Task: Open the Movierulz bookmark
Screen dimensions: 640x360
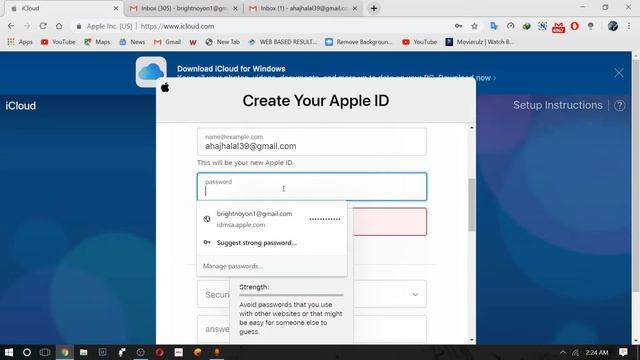Action: pos(480,42)
